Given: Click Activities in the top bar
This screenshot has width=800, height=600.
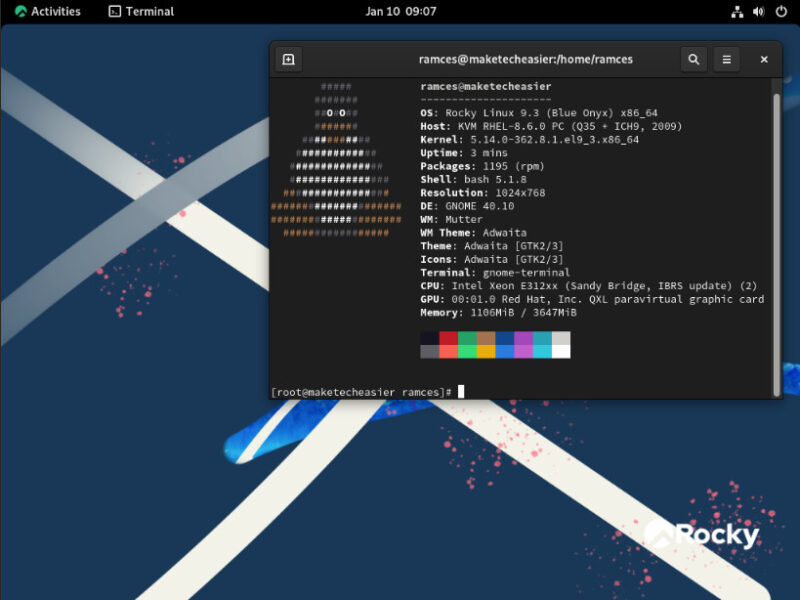Looking at the screenshot, I should tap(46, 11).
